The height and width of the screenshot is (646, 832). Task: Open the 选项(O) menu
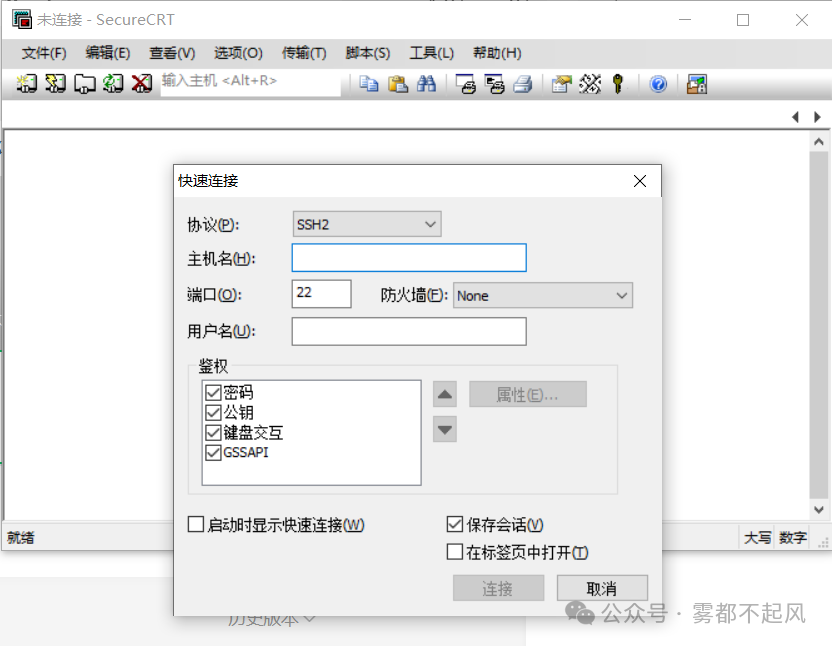[238, 53]
